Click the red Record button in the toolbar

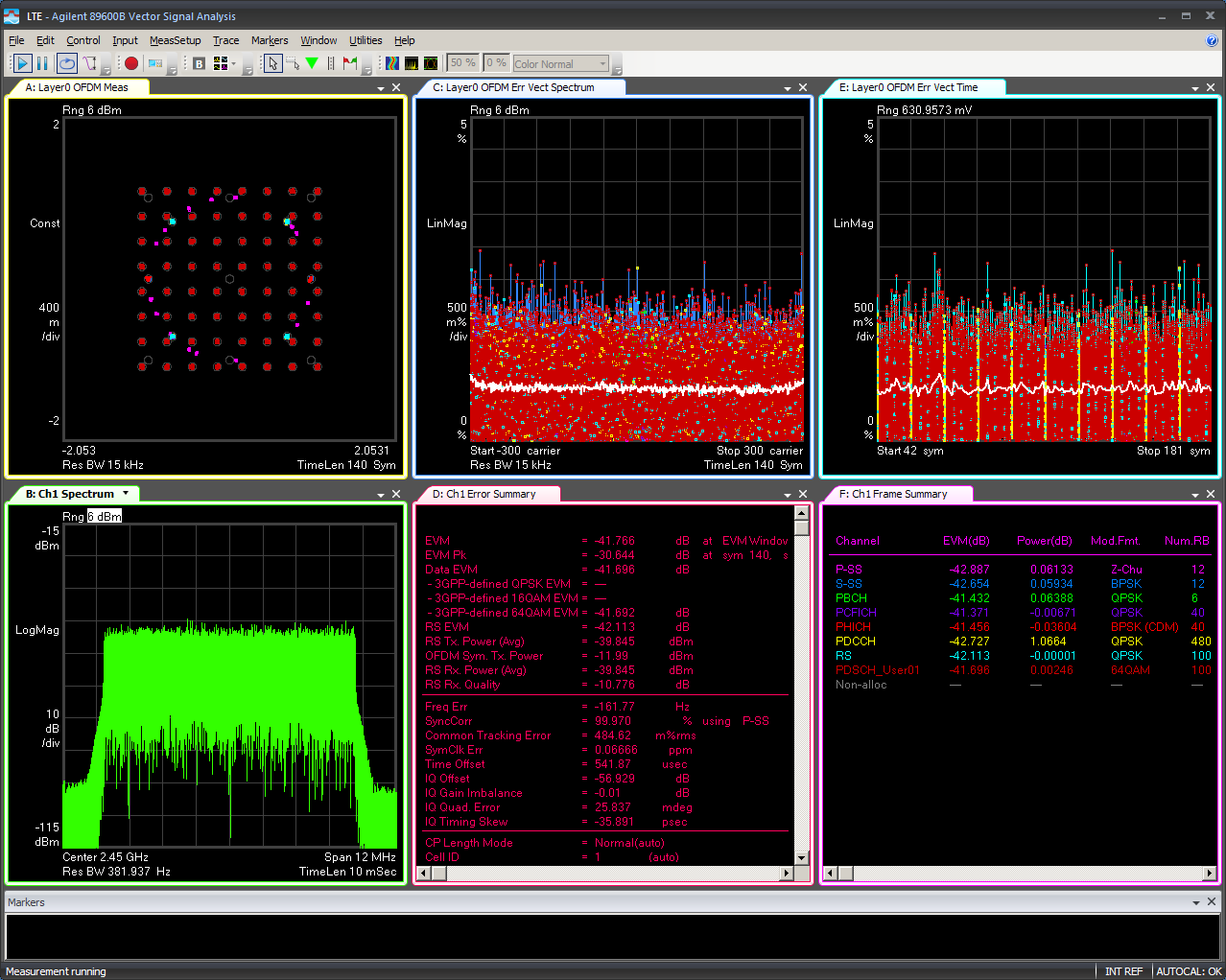point(131,63)
